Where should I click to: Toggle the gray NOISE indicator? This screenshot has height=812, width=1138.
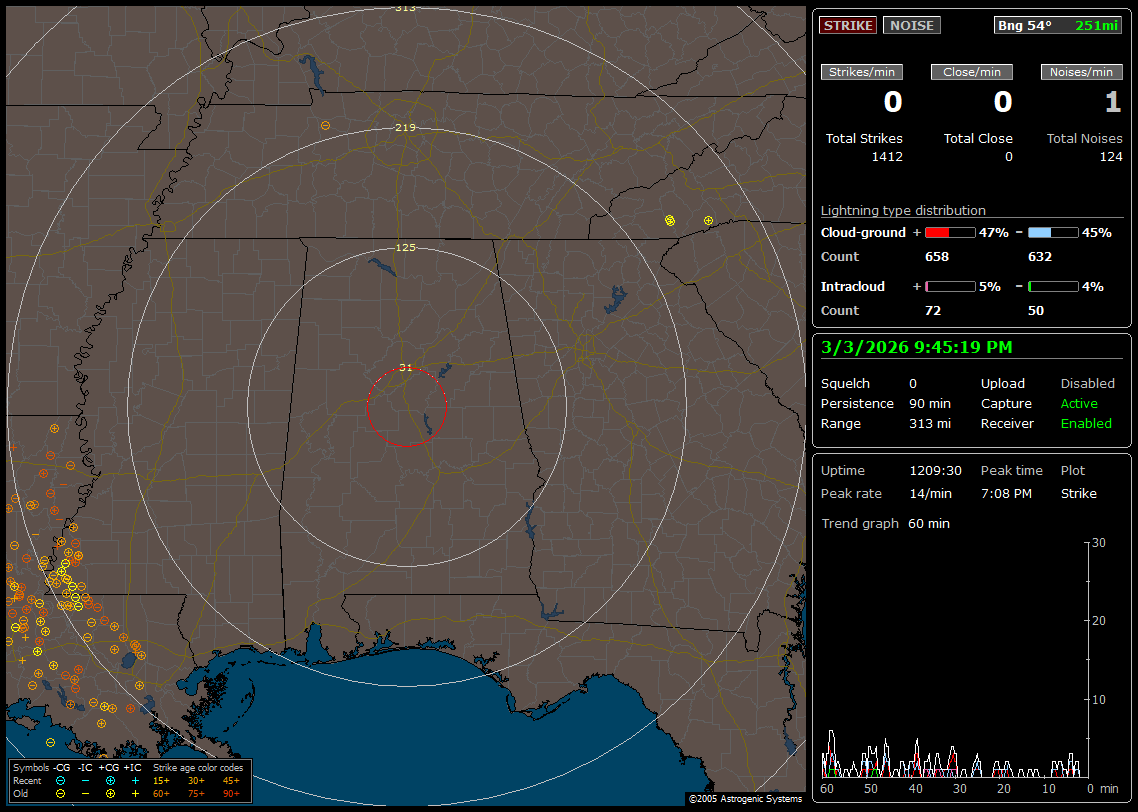(911, 25)
